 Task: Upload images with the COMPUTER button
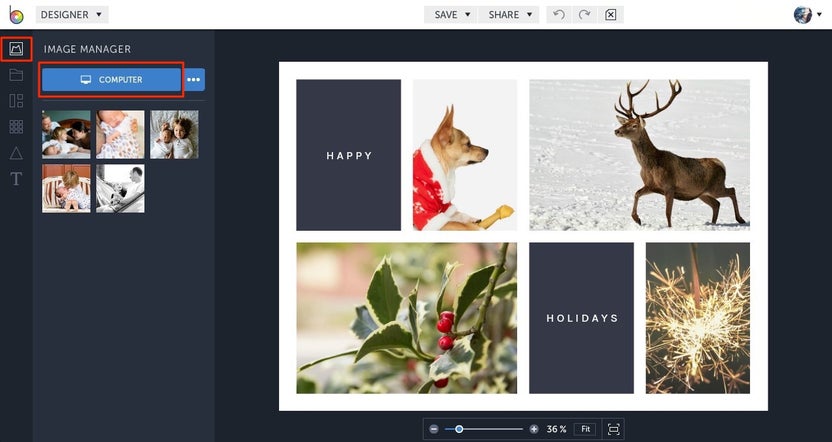click(111, 80)
